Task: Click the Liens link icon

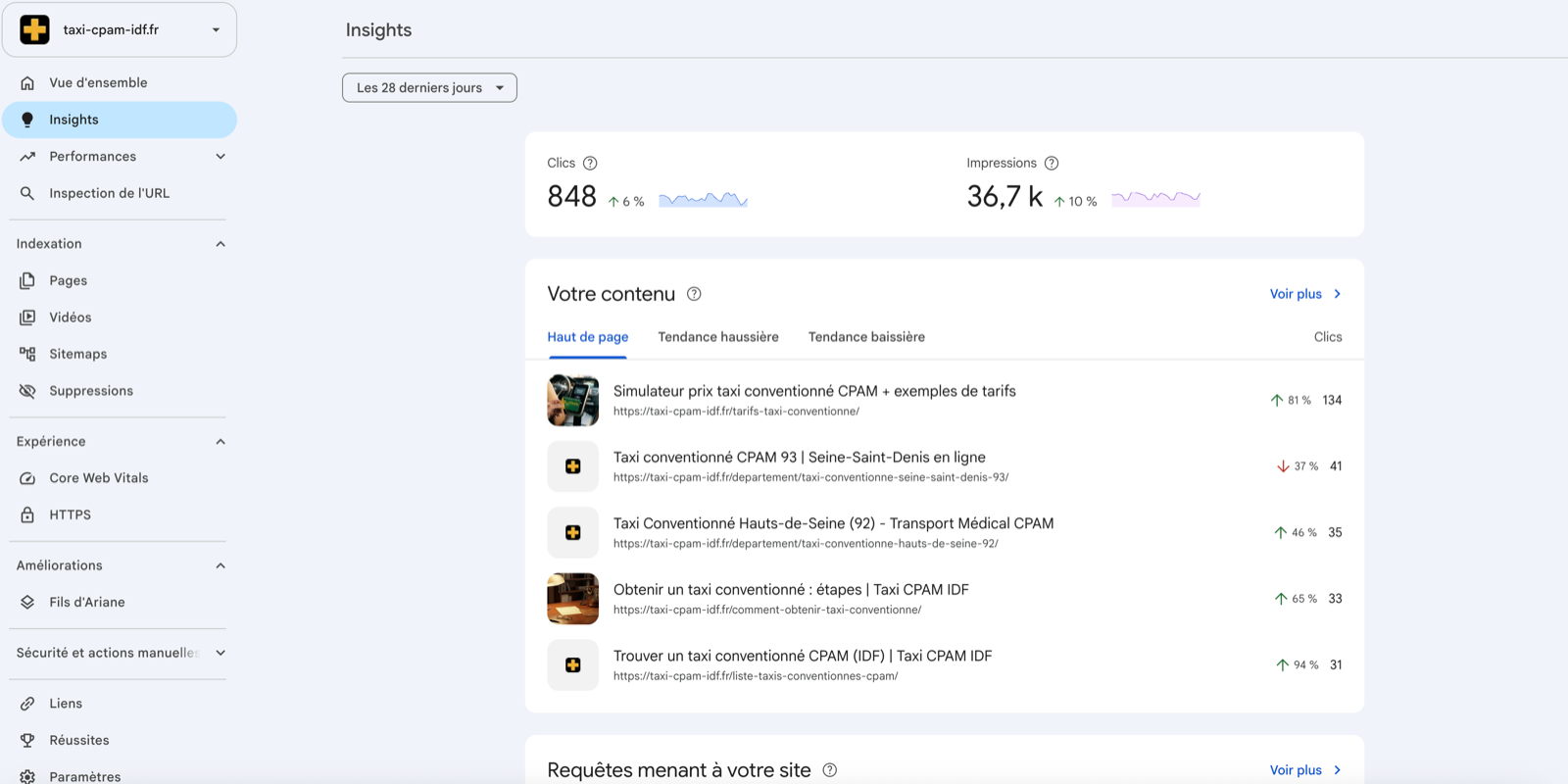Action: pos(27,704)
